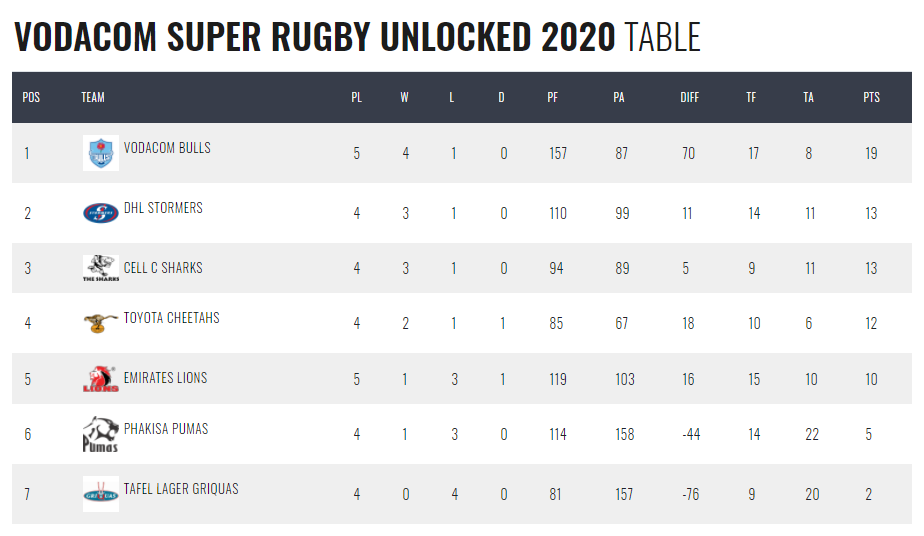Click the TEAM column header
The height and width of the screenshot is (536, 924).
(x=93, y=97)
